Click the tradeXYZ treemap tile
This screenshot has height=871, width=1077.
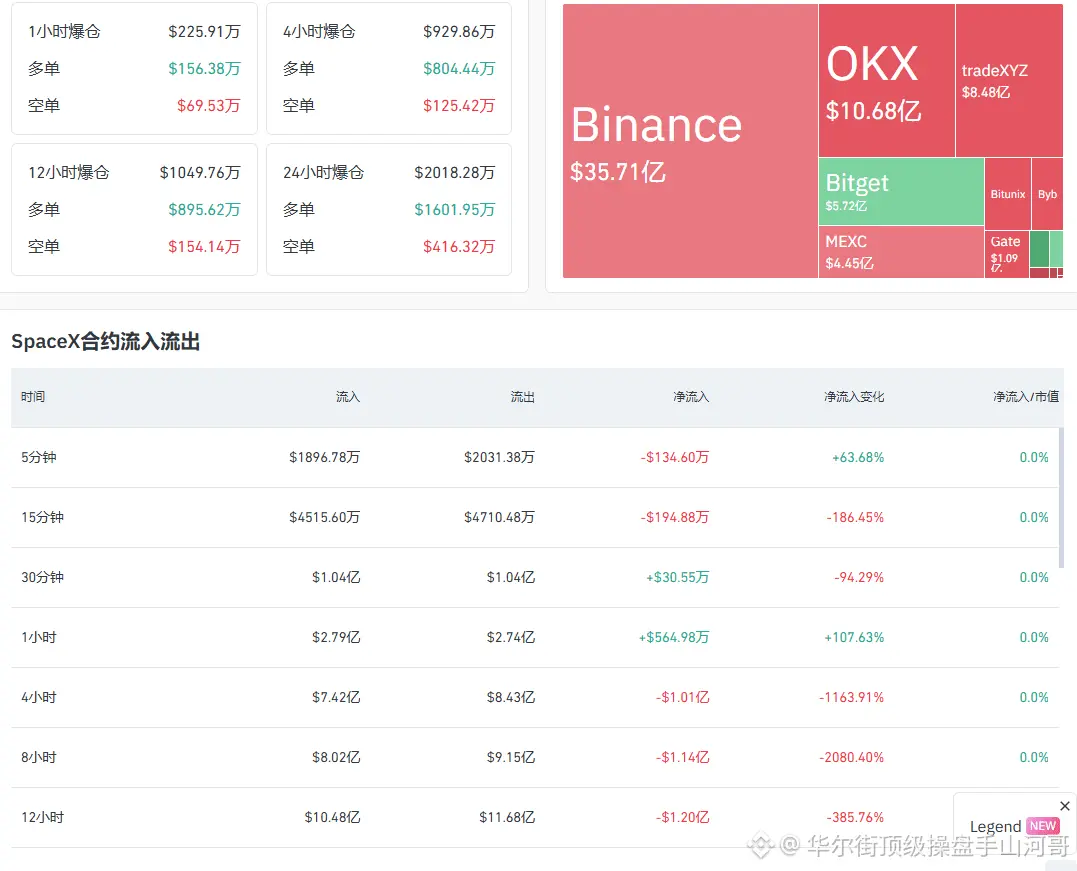tap(1009, 80)
